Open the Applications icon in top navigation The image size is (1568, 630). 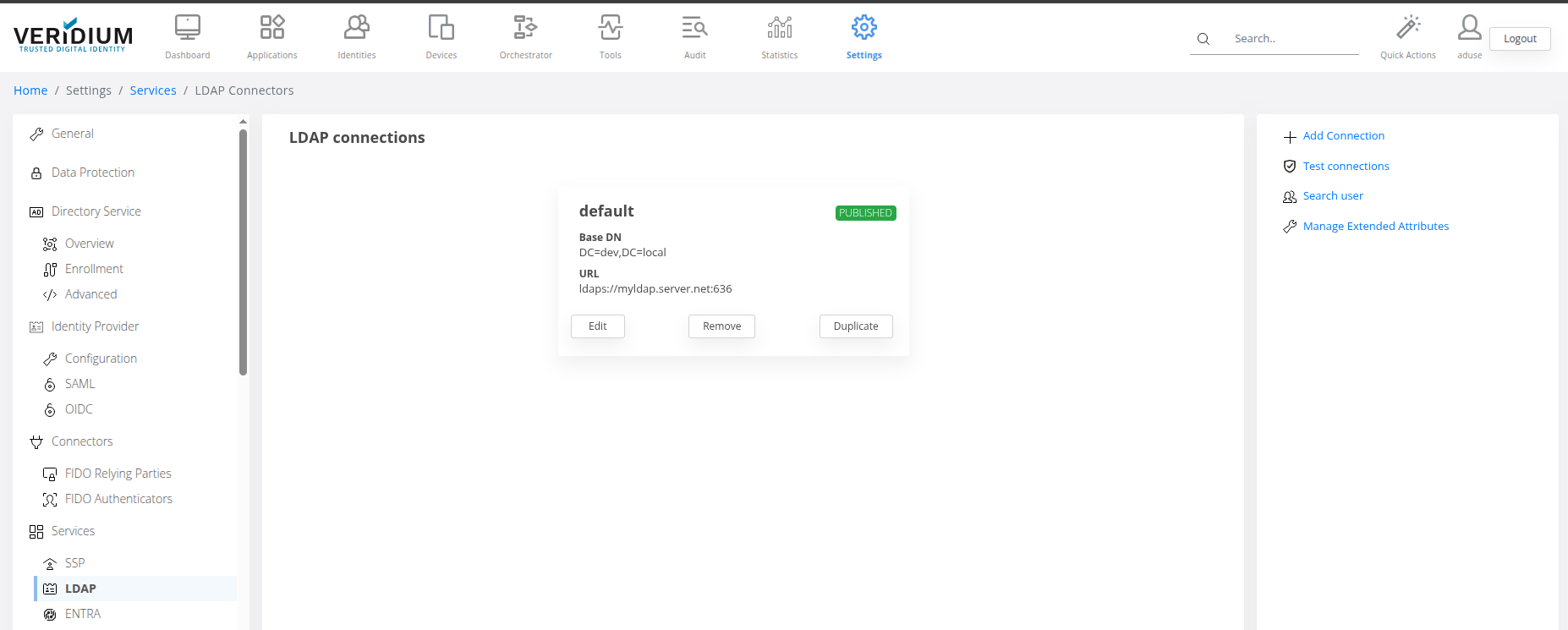pos(271,28)
